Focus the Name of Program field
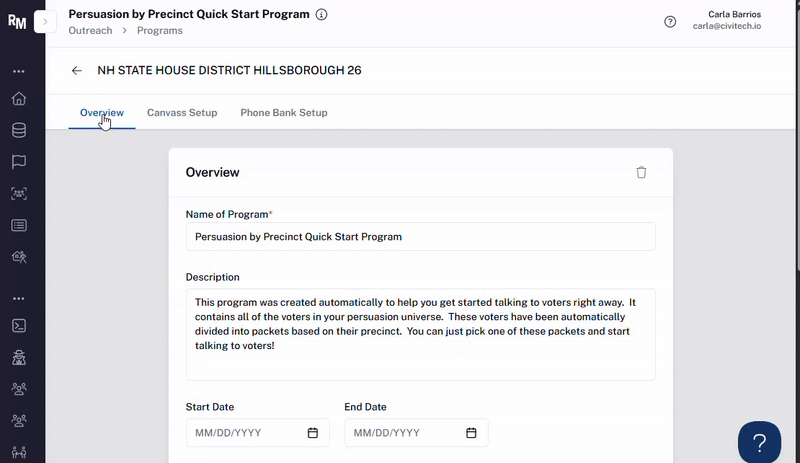Screen dimensions: 800x463 coord(420,236)
